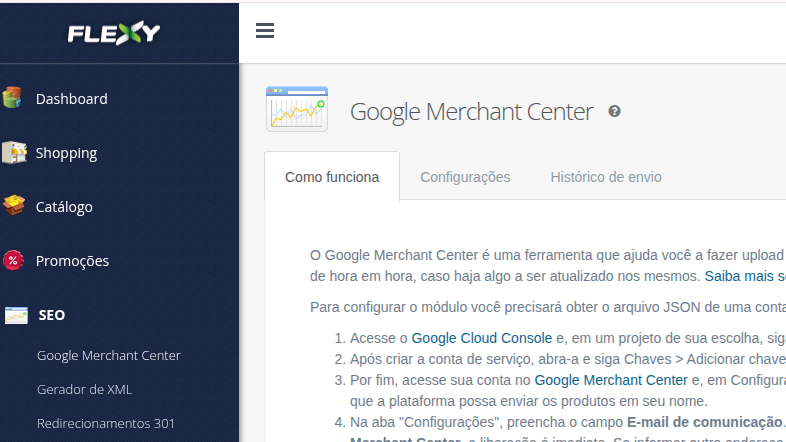This screenshot has width=786, height=442.
Task: Click the Shopping storefront icon
Action: (x=14, y=152)
